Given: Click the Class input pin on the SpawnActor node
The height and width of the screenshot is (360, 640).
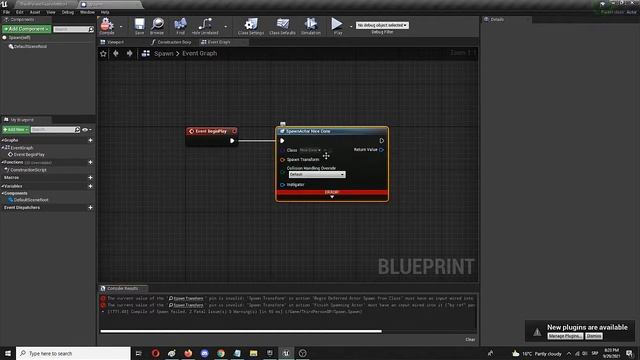Looking at the screenshot, I should click(282, 150).
